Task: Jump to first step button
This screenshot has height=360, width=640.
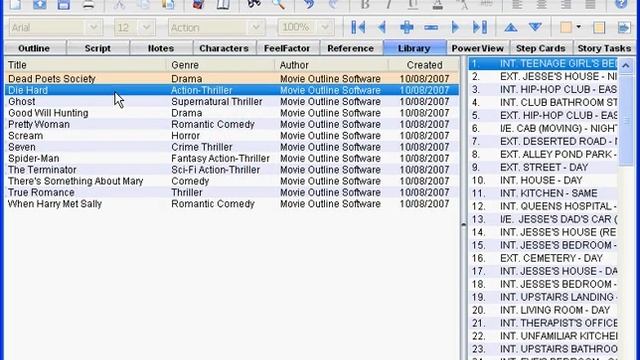Action: [358, 27]
